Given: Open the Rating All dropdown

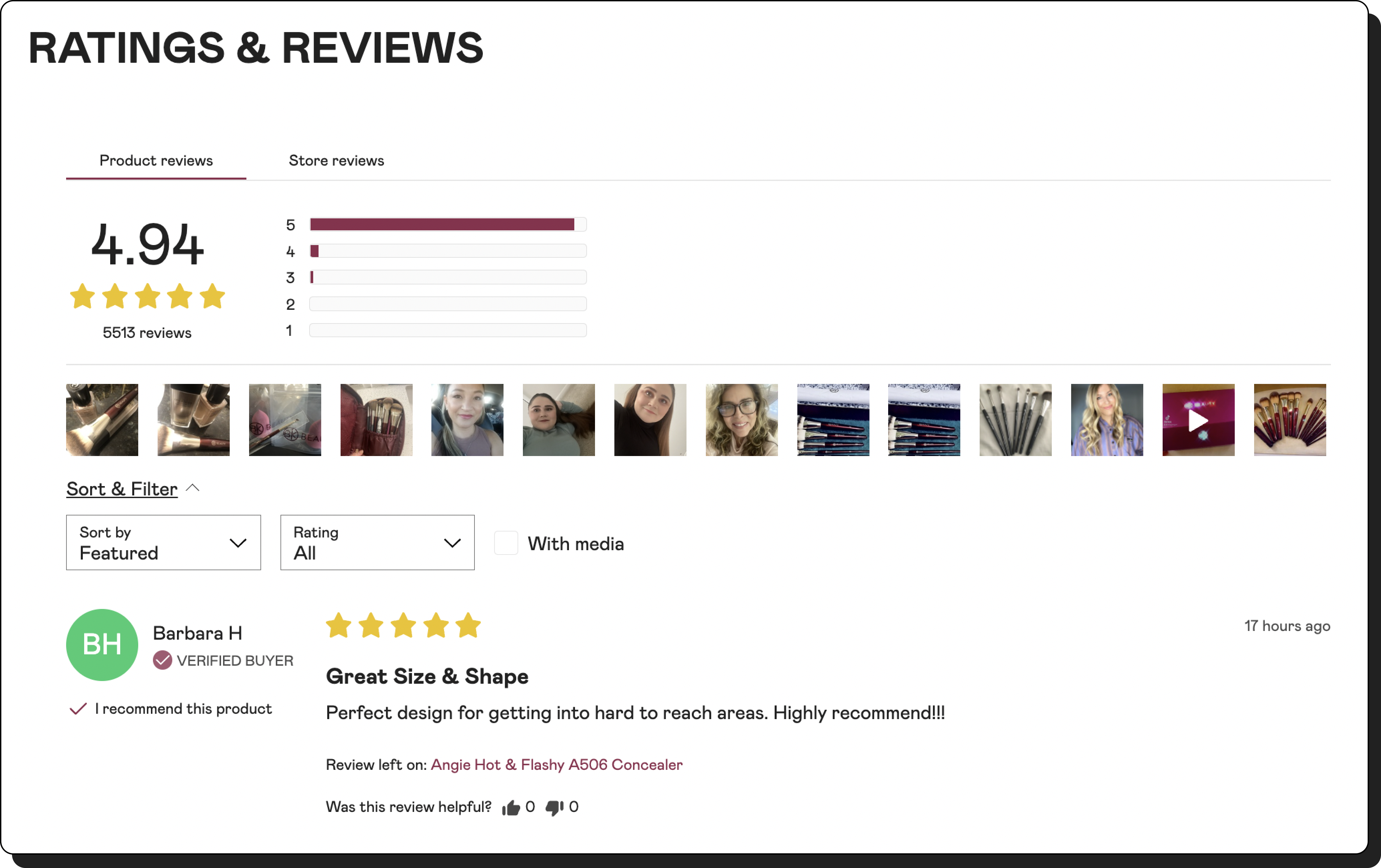Looking at the screenshot, I should pyautogui.click(x=377, y=542).
